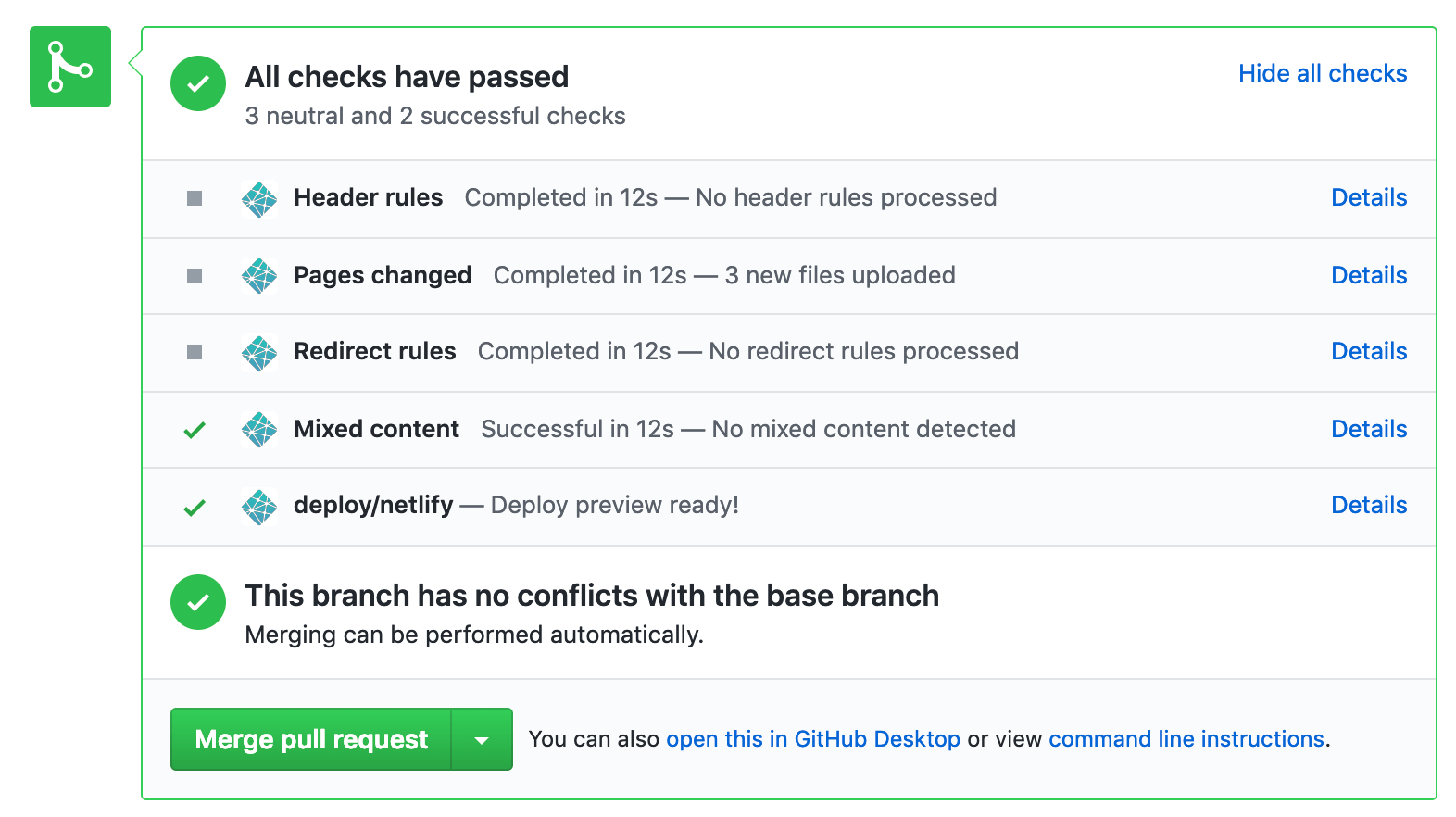
Task: Open merge method dropdown arrow
Action: 482,739
